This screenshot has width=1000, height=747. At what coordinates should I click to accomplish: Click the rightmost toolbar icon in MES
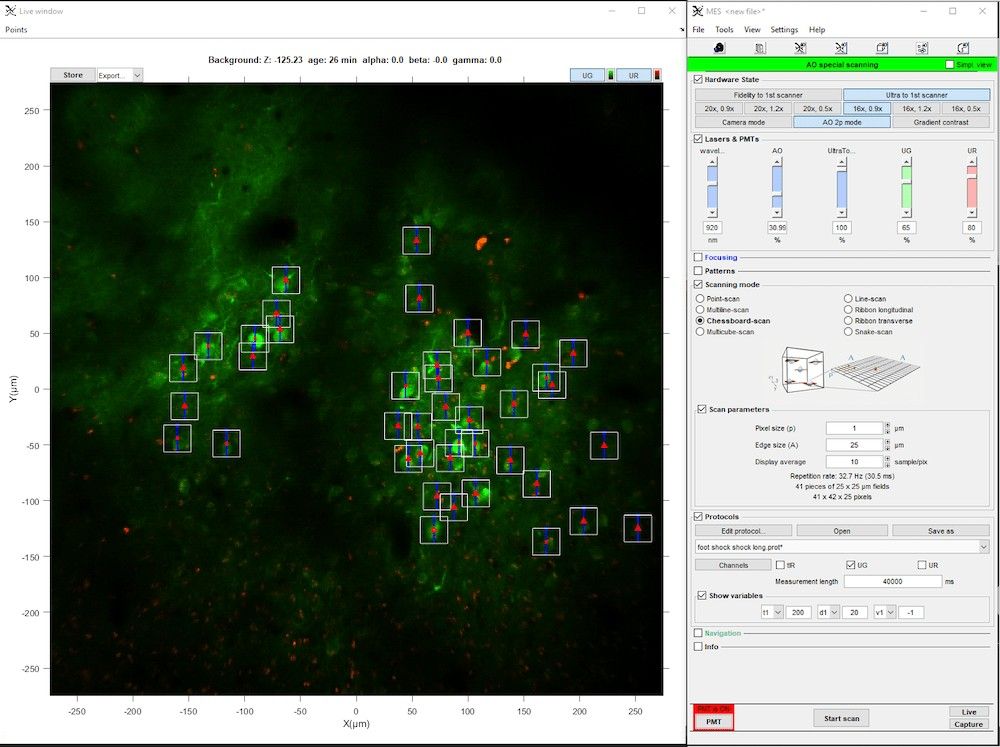pos(963,47)
